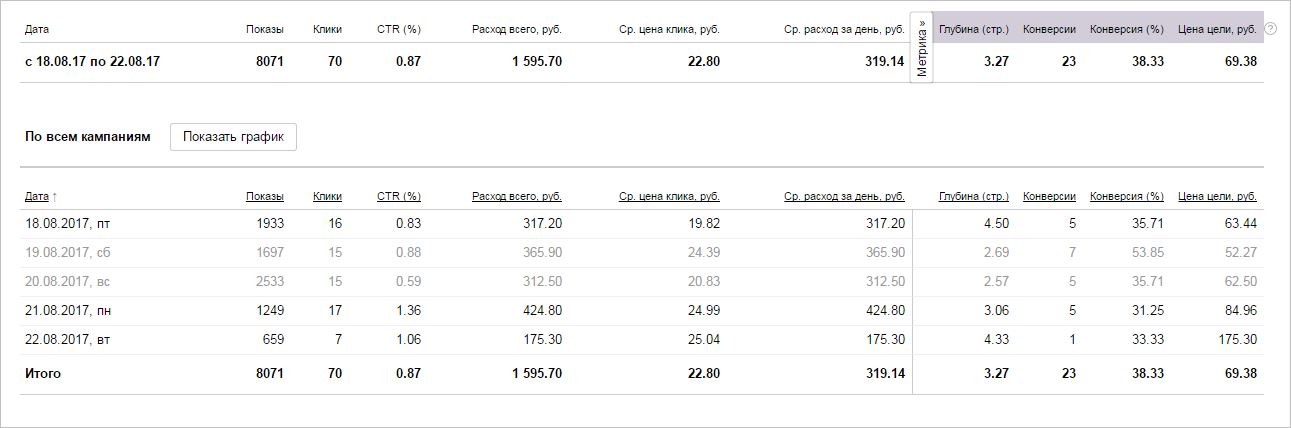The image size is (1291, 428).
Task: Sort by Конверсия (%) column header
Action: click(x=1126, y=197)
